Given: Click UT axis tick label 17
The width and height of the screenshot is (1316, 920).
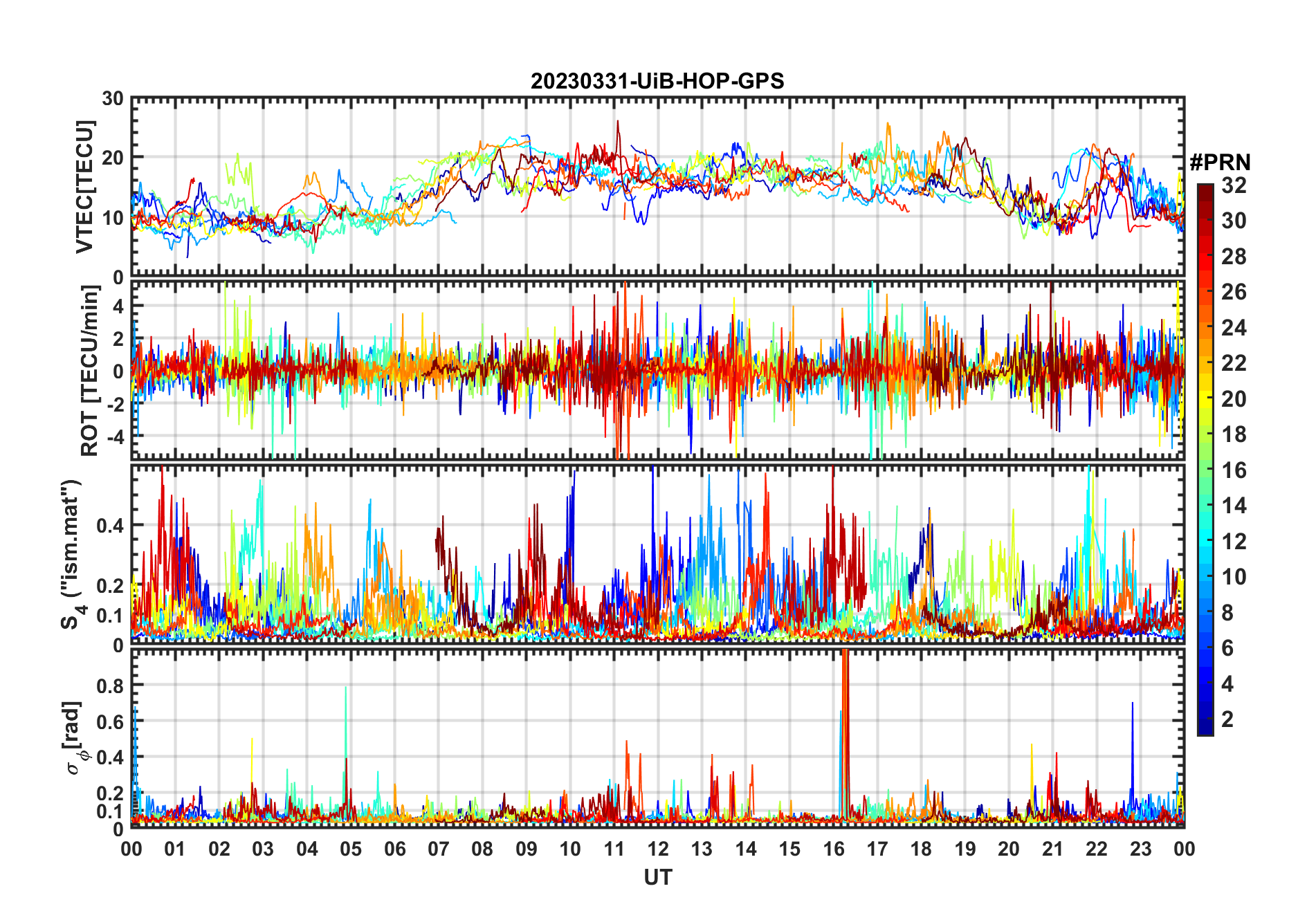Looking at the screenshot, I should coord(877,849).
